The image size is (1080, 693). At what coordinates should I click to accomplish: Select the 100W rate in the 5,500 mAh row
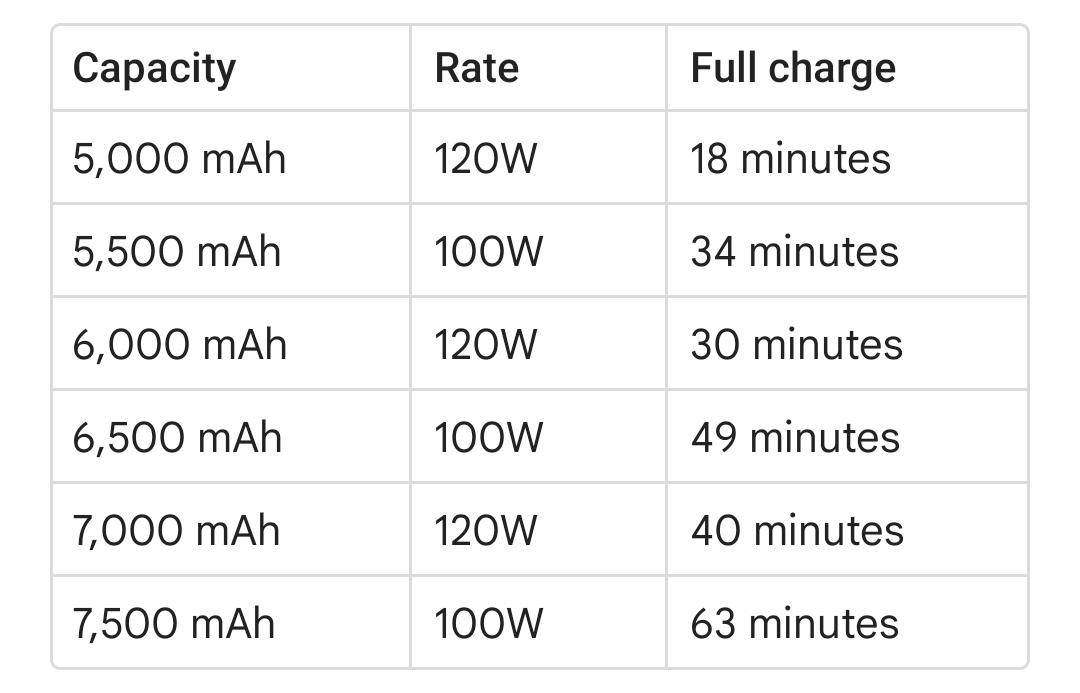[x=488, y=251]
